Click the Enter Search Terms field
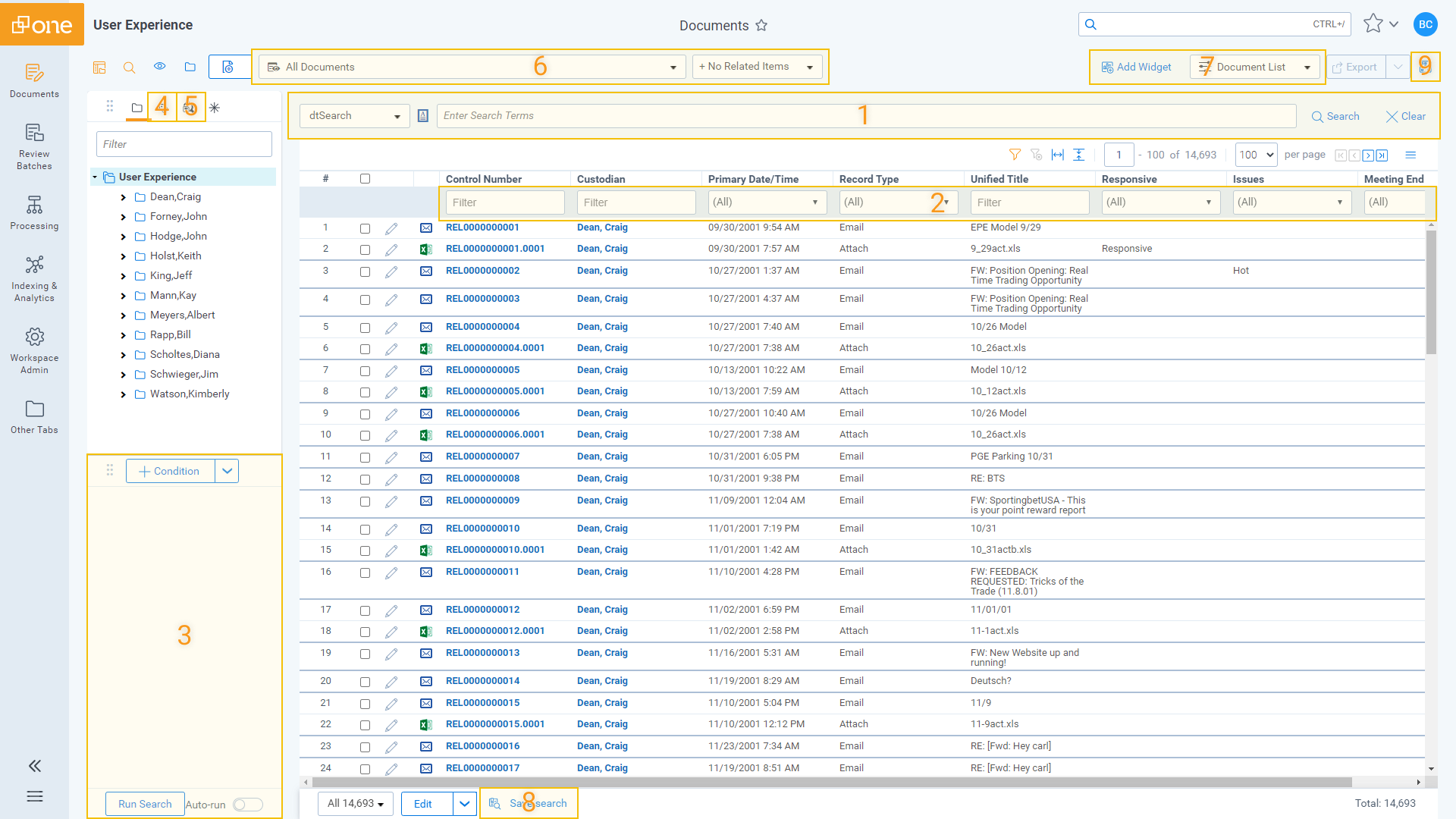Viewport: 1456px width, 819px height. pos(866,116)
